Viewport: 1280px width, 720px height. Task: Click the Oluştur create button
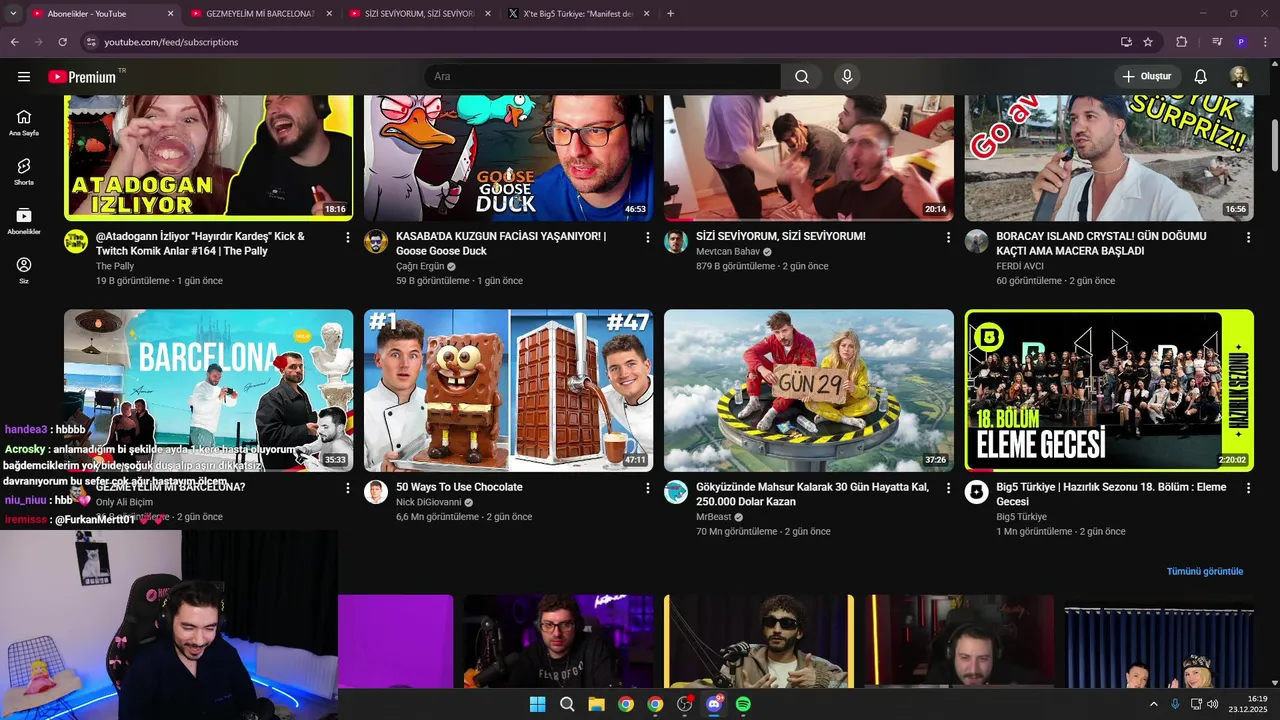pyautogui.click(x=1148, y=77)
